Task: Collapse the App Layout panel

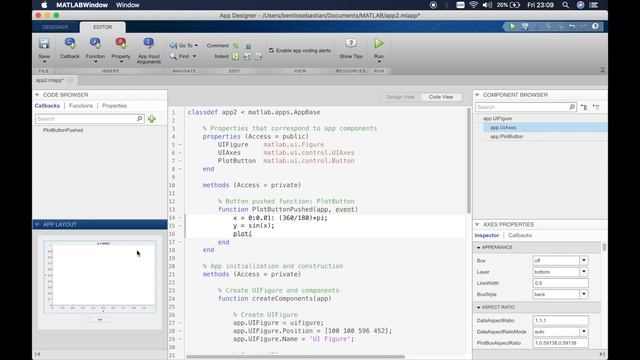Action: (37, 224)
